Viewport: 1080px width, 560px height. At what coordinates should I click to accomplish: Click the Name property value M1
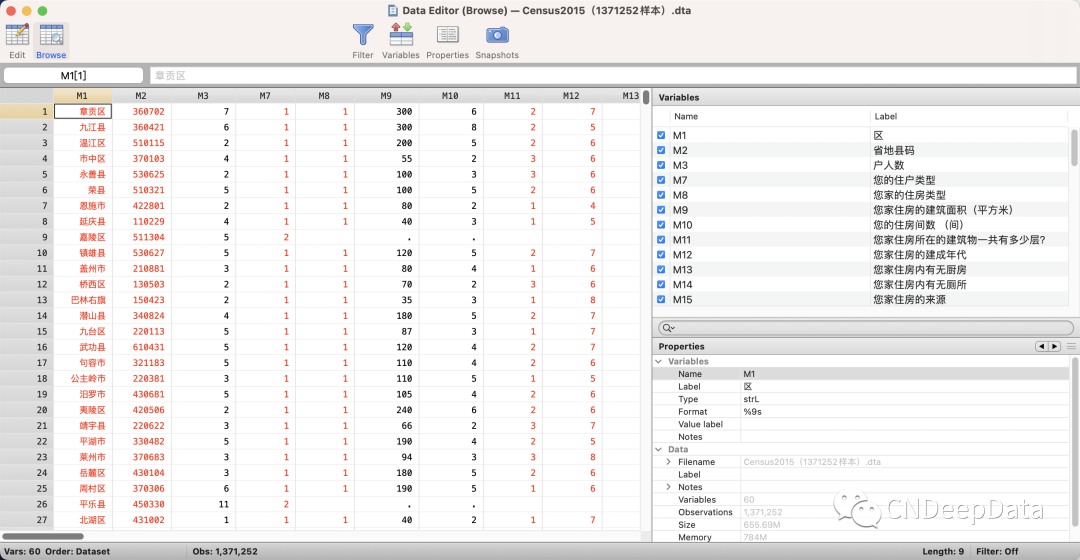pos(749,374)
